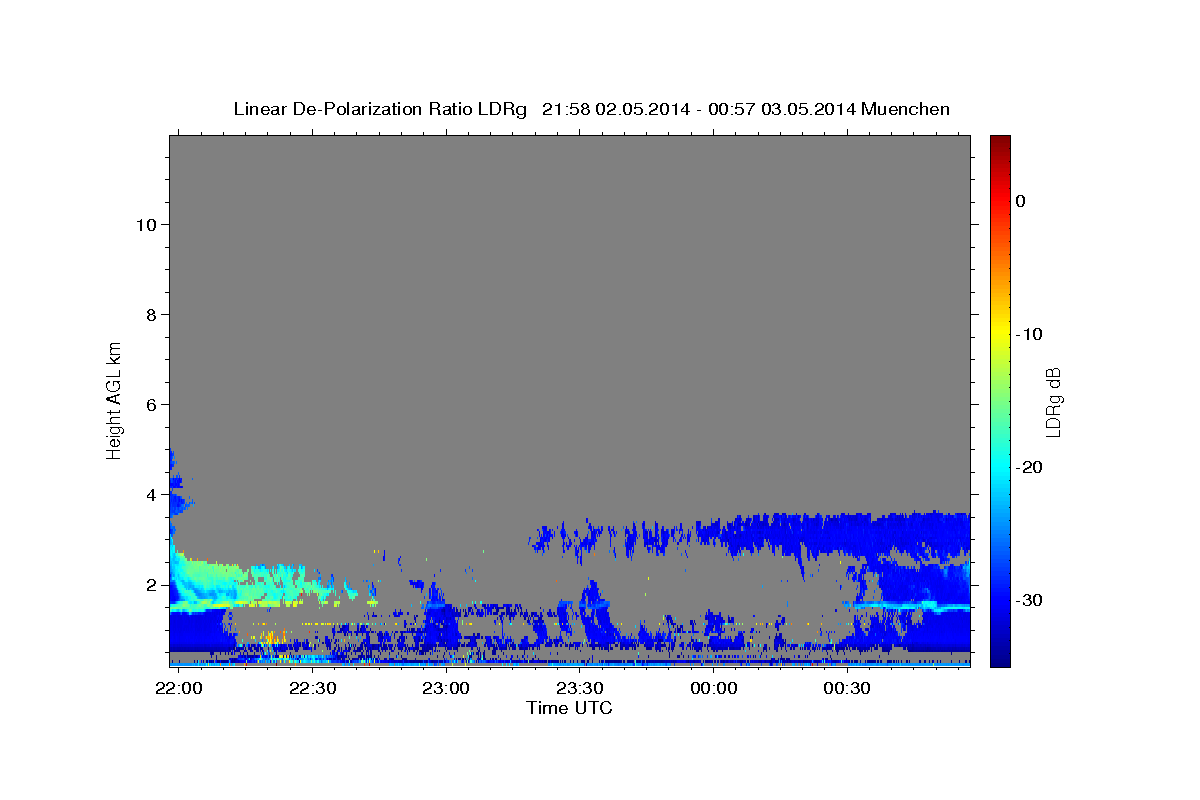Click the height tick label 8
Viewport: 1200px width, 800px height.
point(150,314)
